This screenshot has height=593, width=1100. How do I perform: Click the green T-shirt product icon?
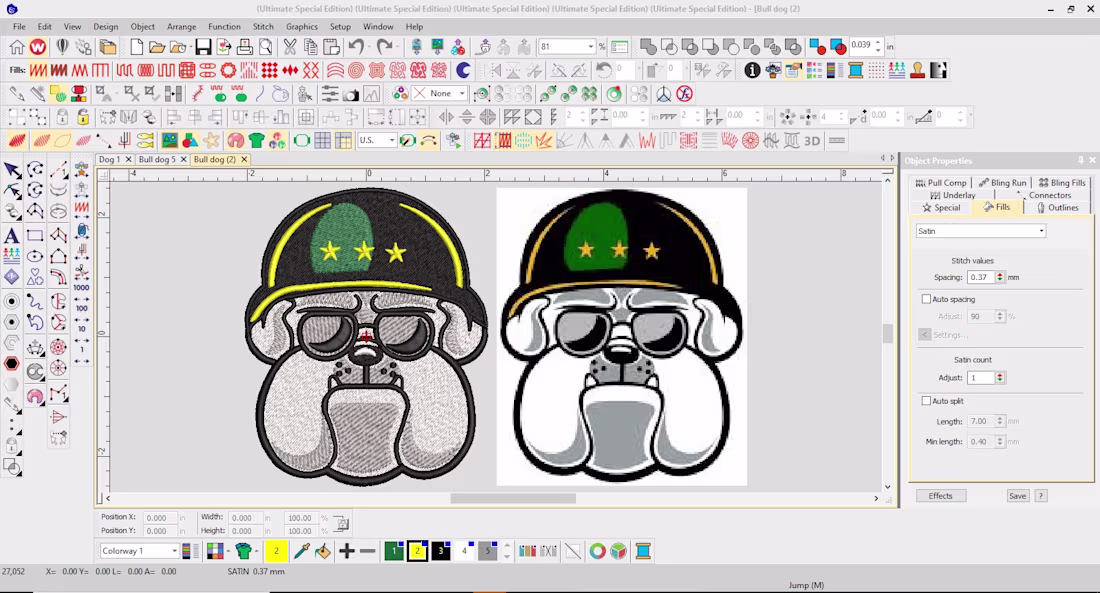(256, 141)
